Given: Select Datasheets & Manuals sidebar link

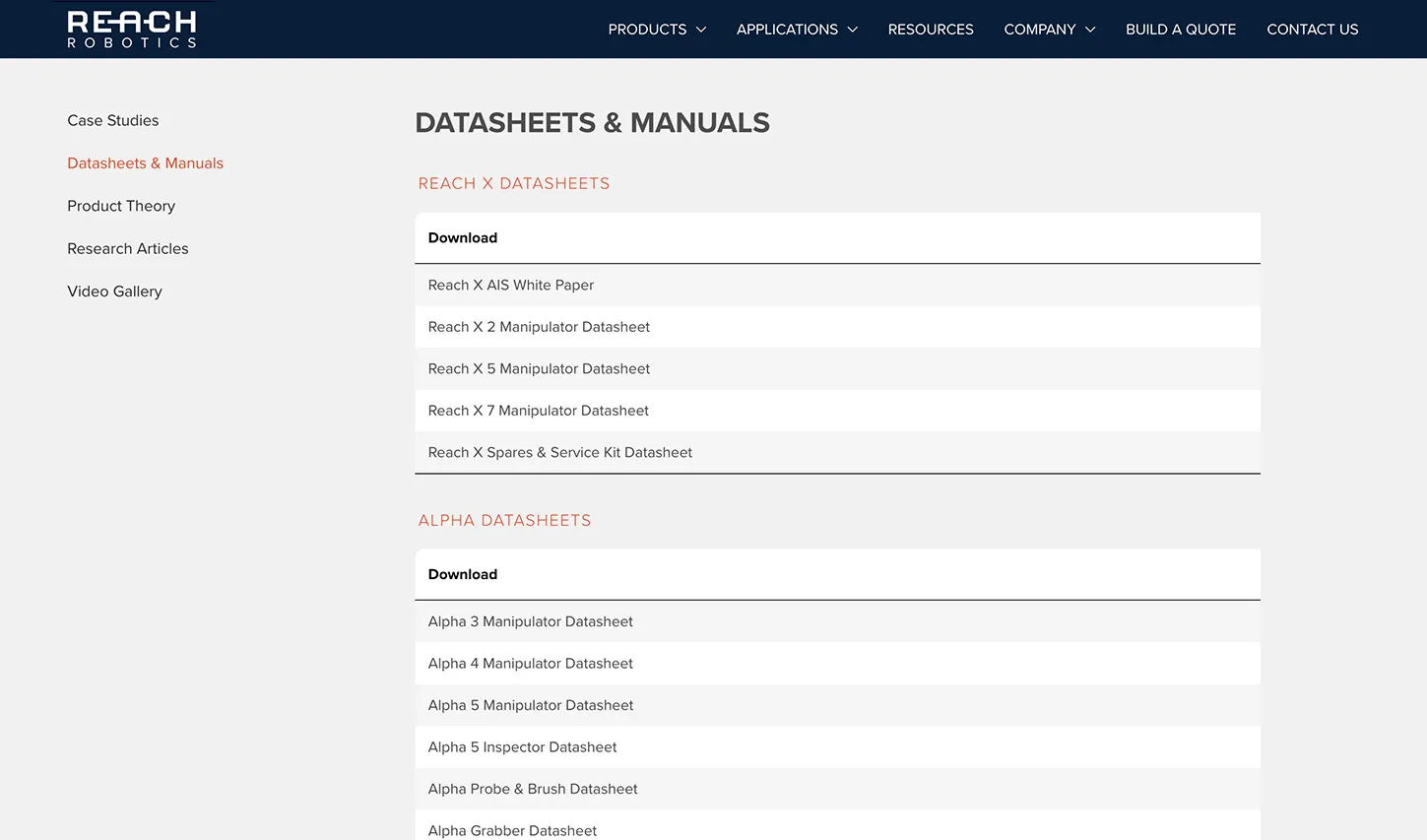Looking at the screenshot, I should (146, 163).
